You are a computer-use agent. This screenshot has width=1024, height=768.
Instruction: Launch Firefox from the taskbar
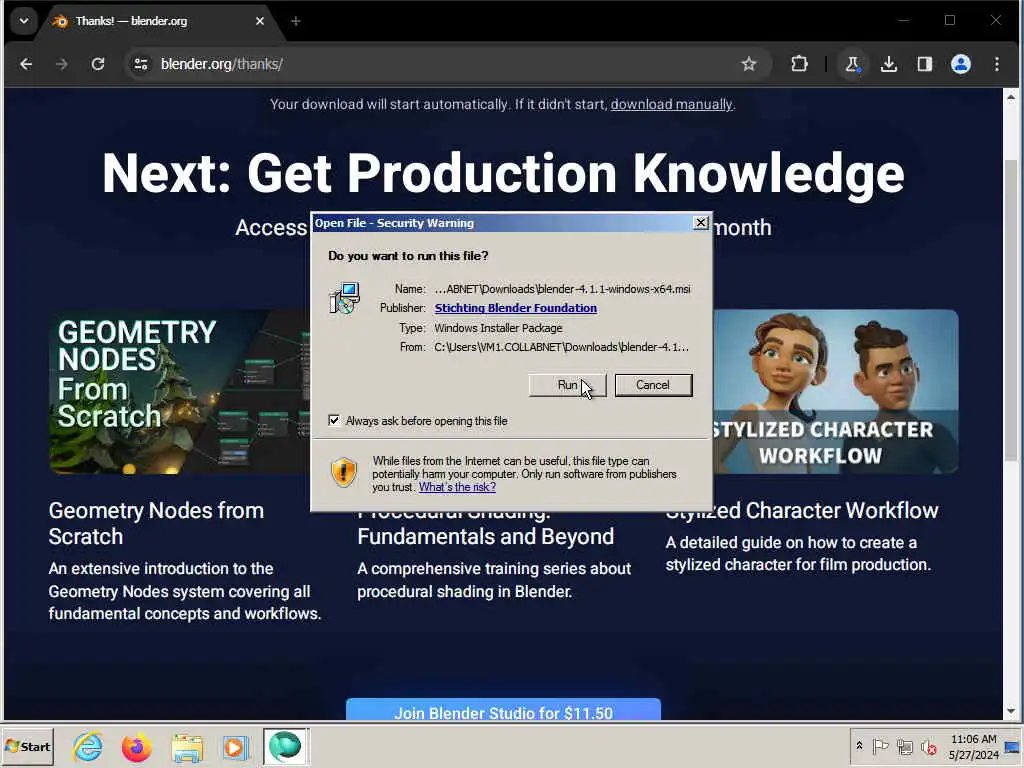(136, 746)
